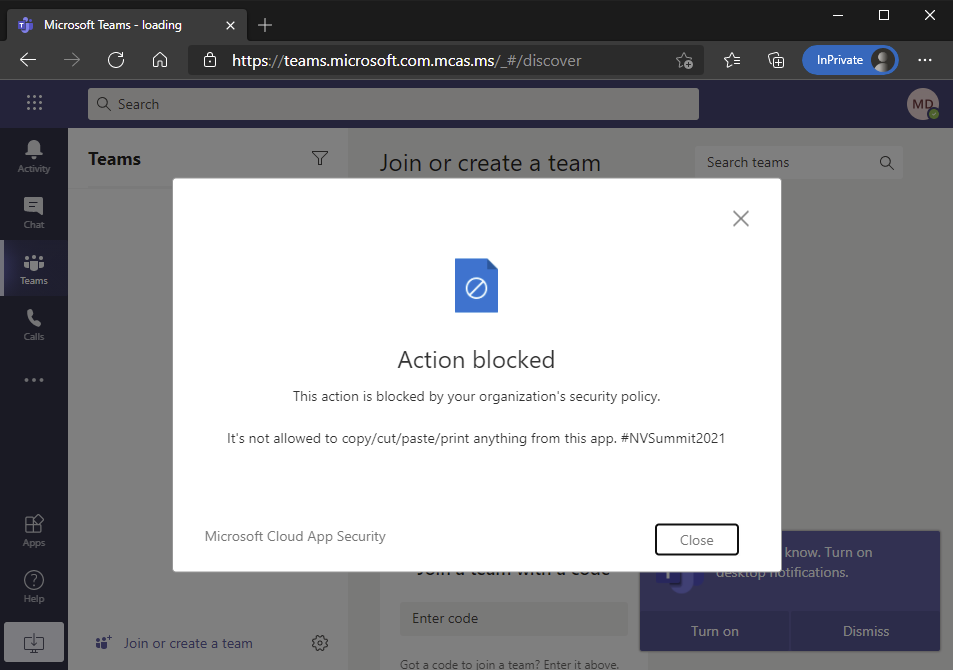Select the Microsoft Teams - loading tab
Image resolution: width=953 pixels, height=670 pixels.
click(x=126, y=25)
